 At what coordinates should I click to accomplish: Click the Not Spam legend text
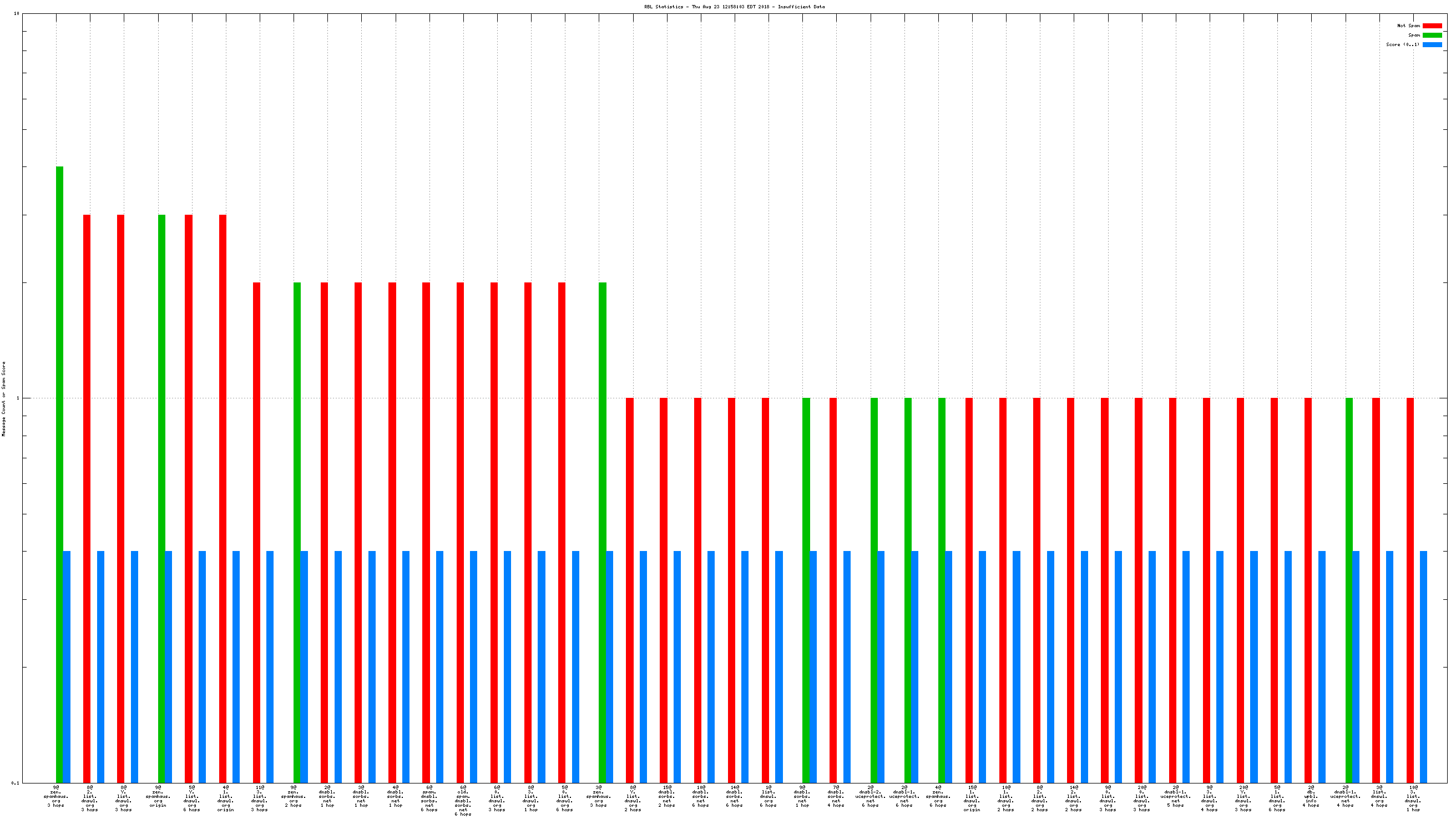(1408, 26)
